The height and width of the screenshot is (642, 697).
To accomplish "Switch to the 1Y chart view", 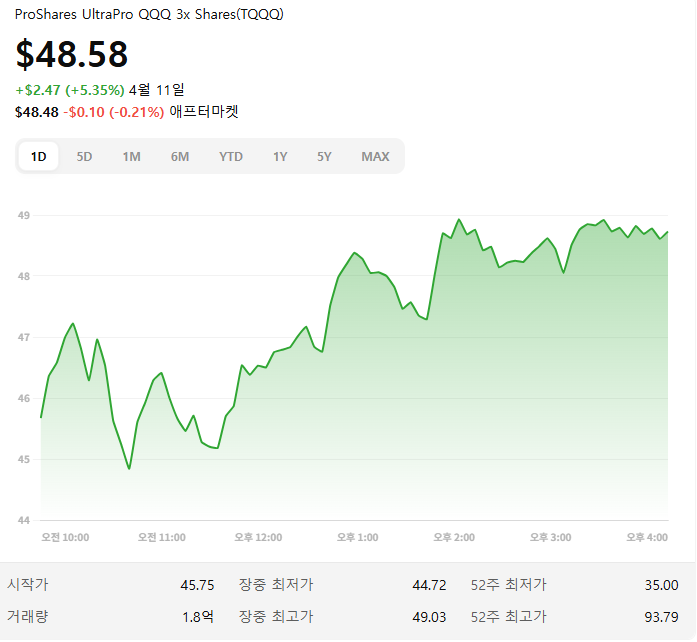I will click(x=280, y=156).
